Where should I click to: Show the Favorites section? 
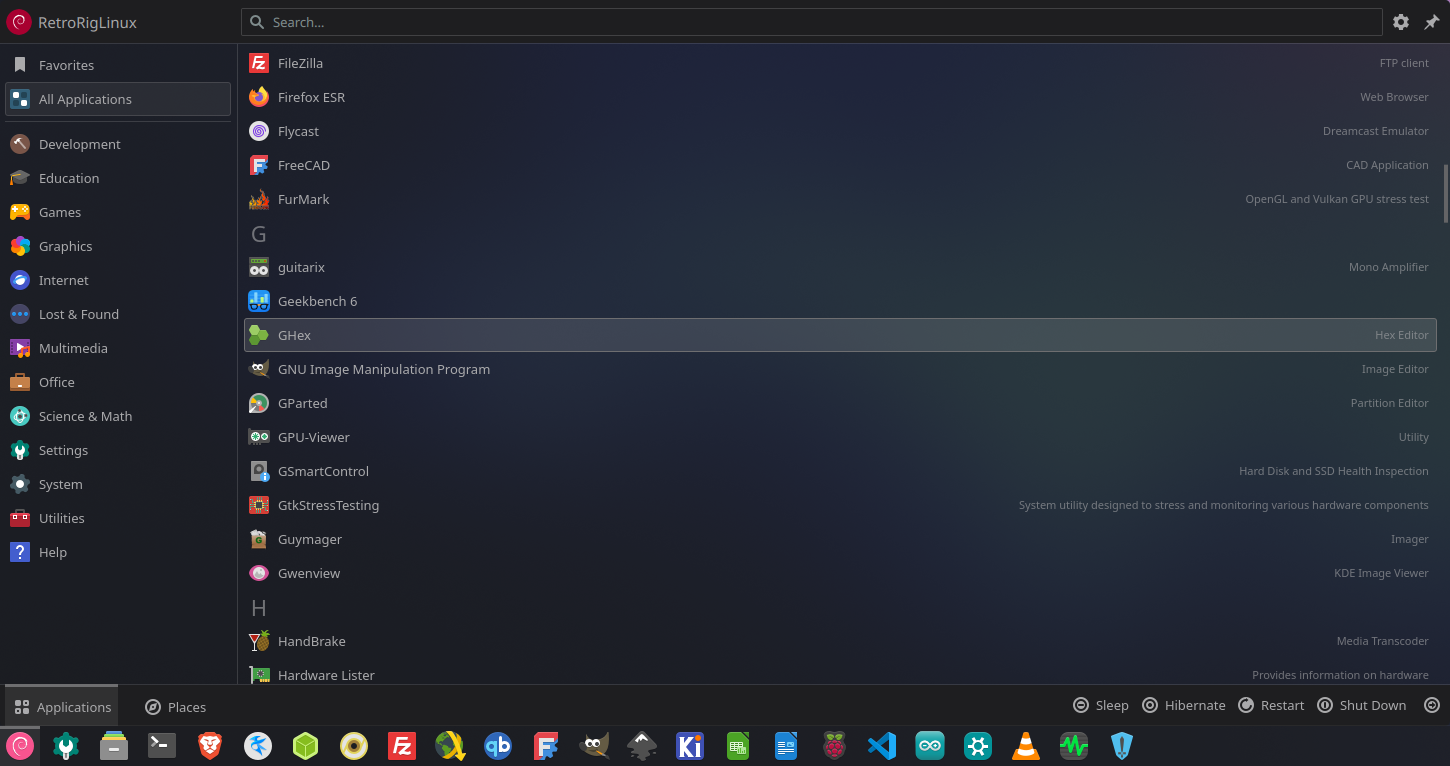pos(66,65)
